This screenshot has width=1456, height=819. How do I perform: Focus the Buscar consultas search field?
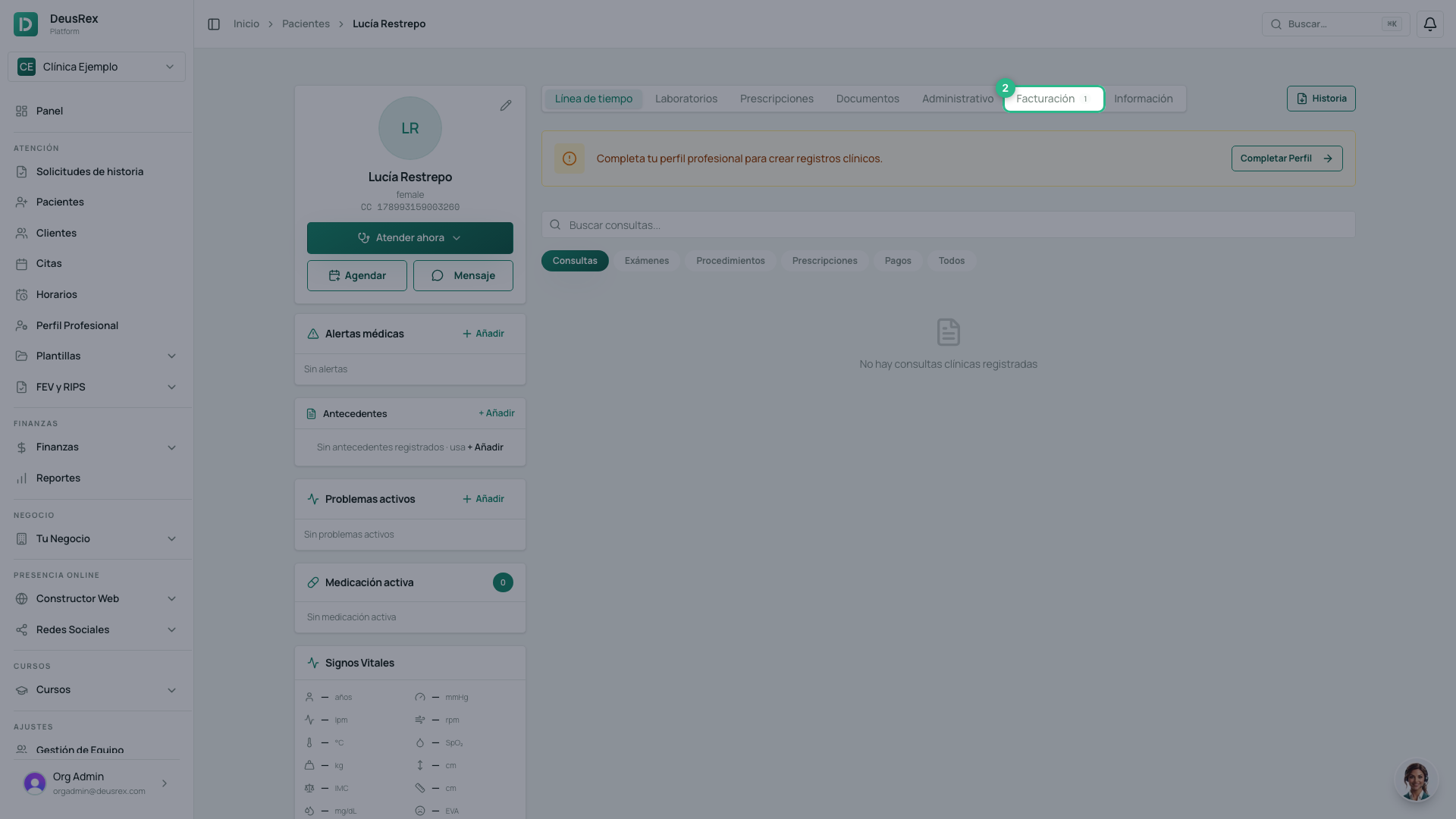(x=948, y=225)
